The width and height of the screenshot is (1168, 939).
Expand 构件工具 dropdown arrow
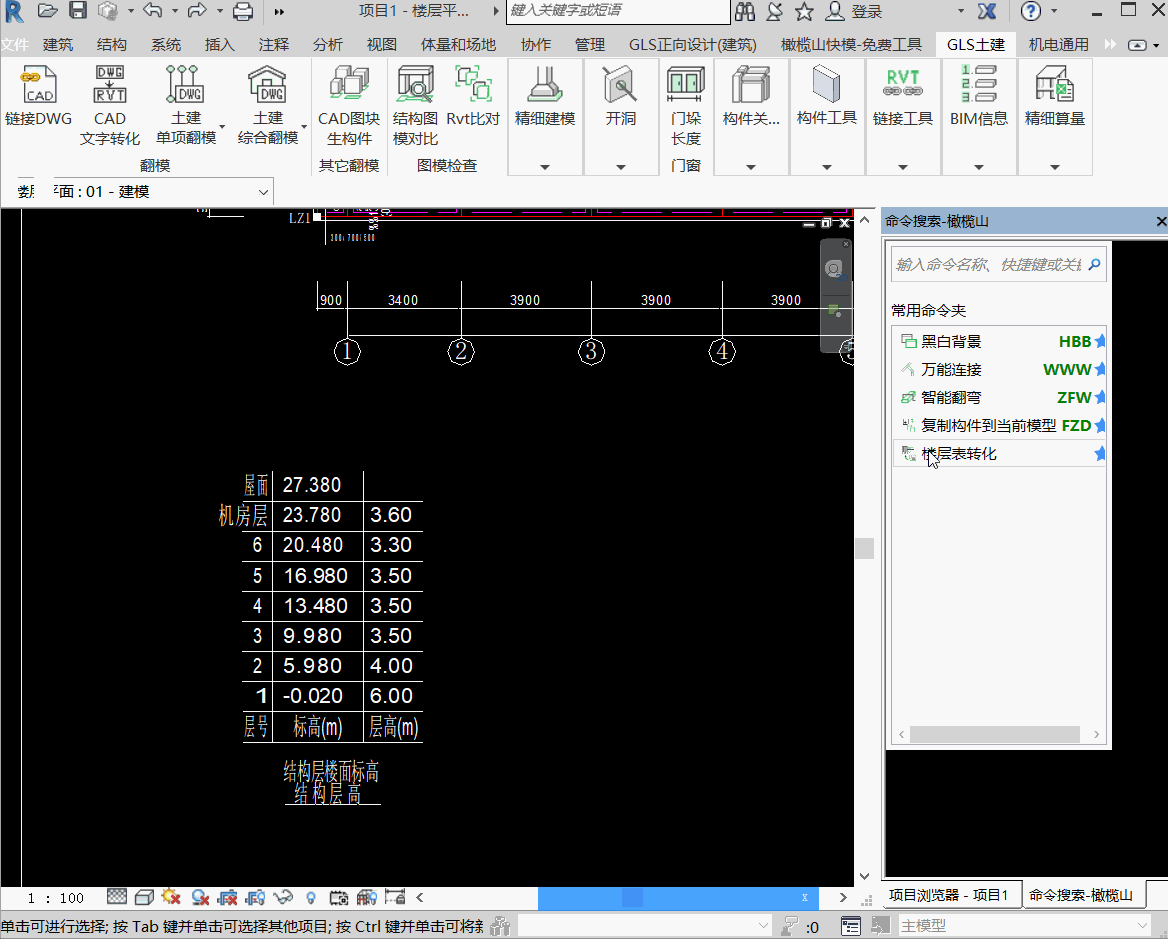(x=826, y=168)
